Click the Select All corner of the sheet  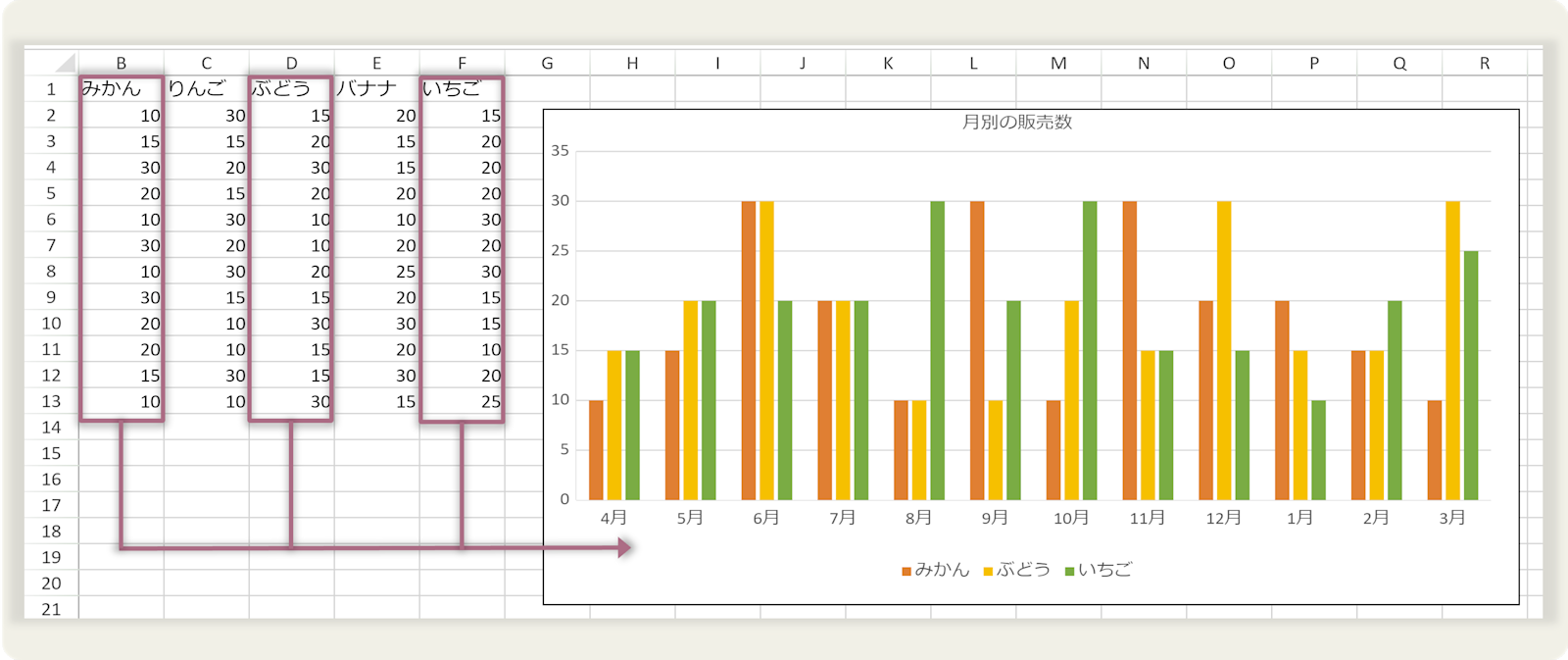click(65, 64)
